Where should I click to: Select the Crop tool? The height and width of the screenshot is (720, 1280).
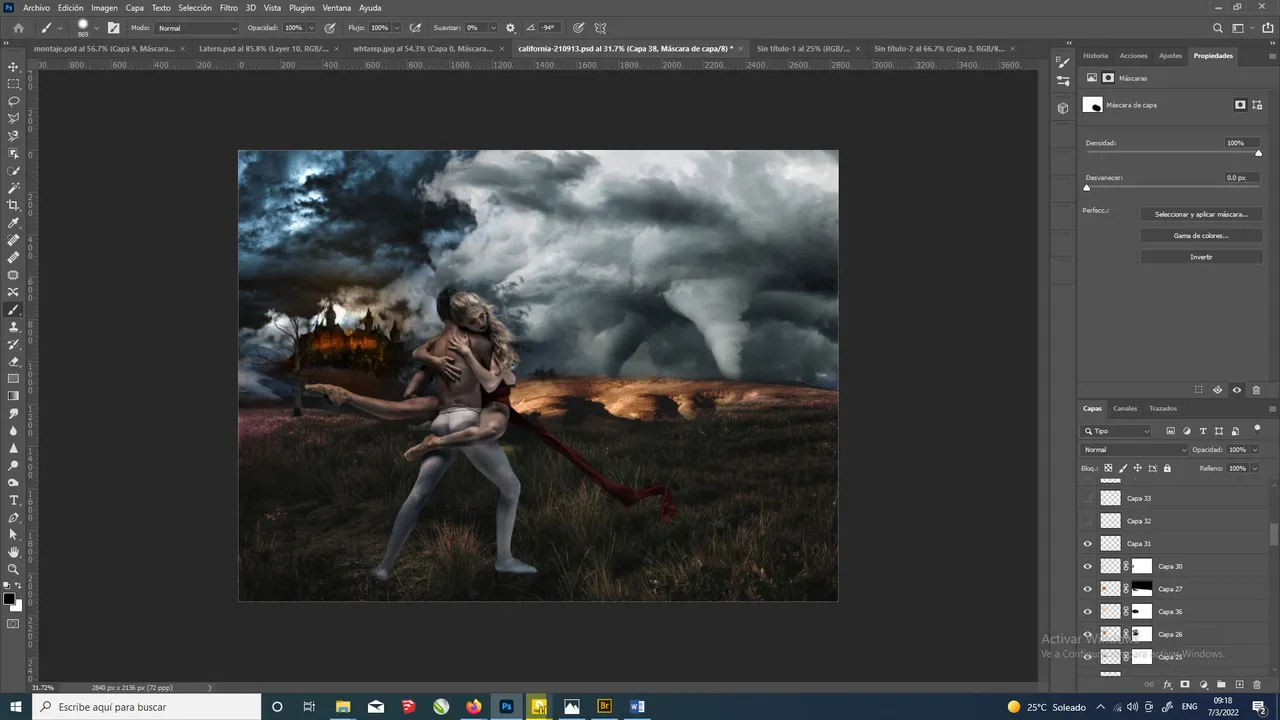pyautogui.click(x=13, y=205)
